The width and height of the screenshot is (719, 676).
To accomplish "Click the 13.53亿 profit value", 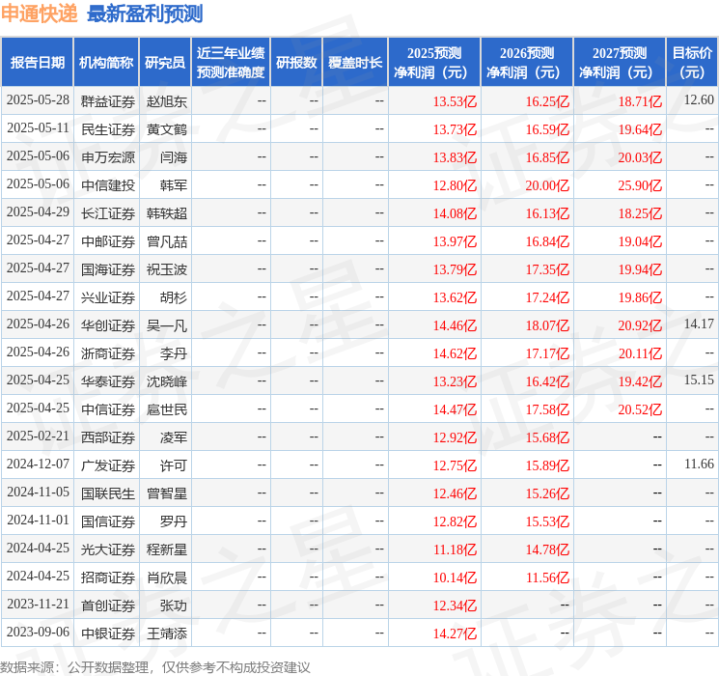I will [455, 101].
